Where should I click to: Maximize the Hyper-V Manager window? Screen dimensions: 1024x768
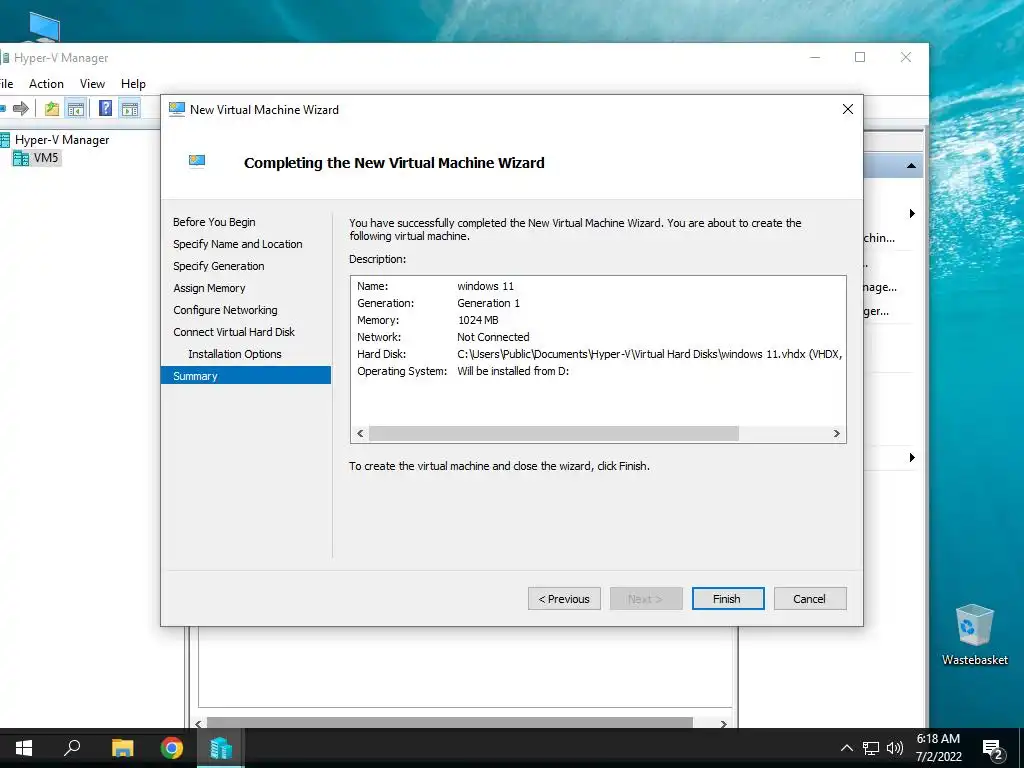coord(860,57)
